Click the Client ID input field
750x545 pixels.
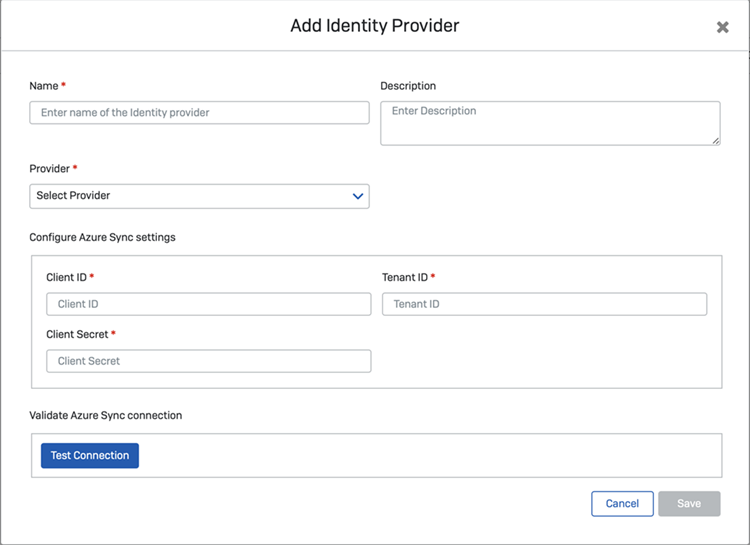click(x=208, y=304)
